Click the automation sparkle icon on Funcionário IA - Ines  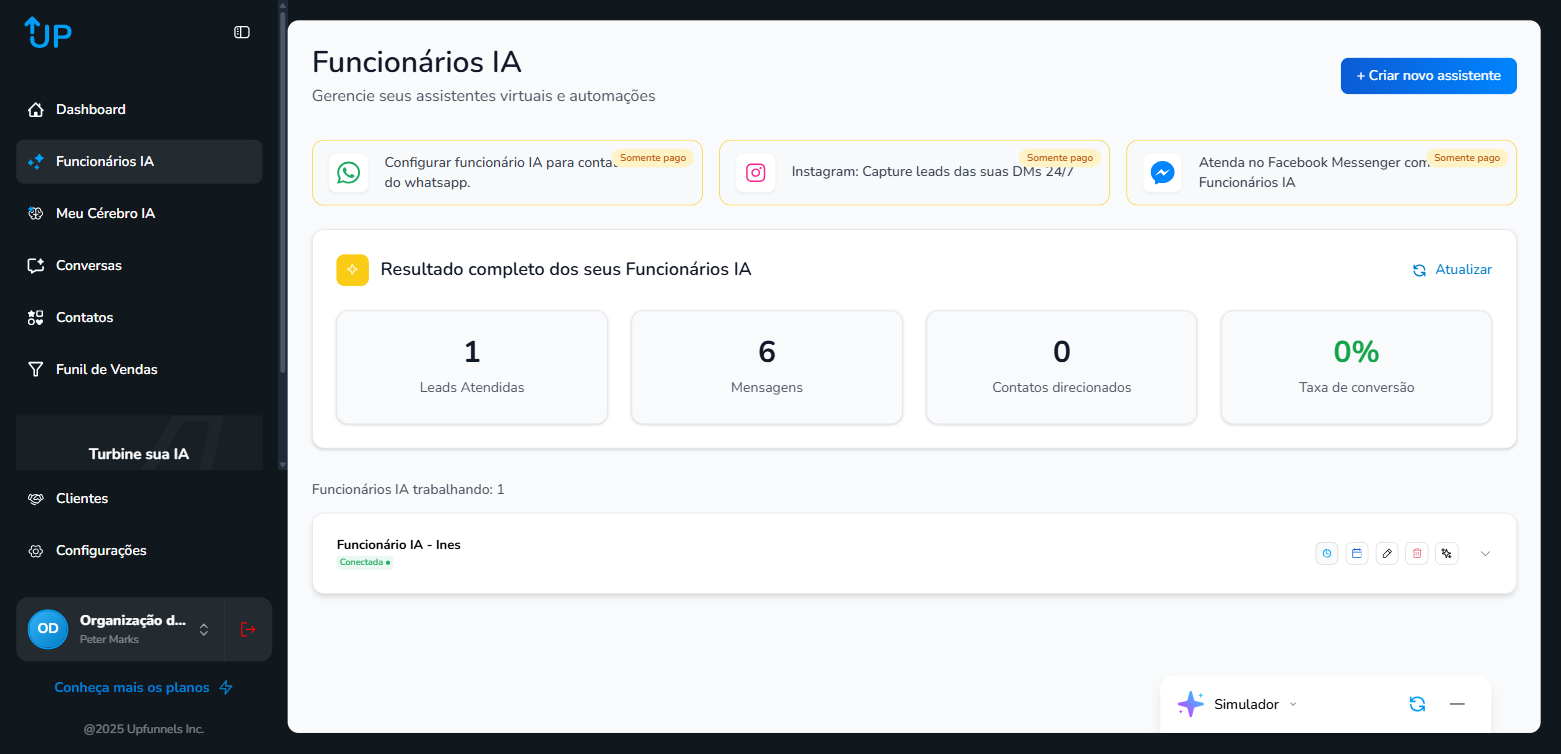click(1446, 553)
